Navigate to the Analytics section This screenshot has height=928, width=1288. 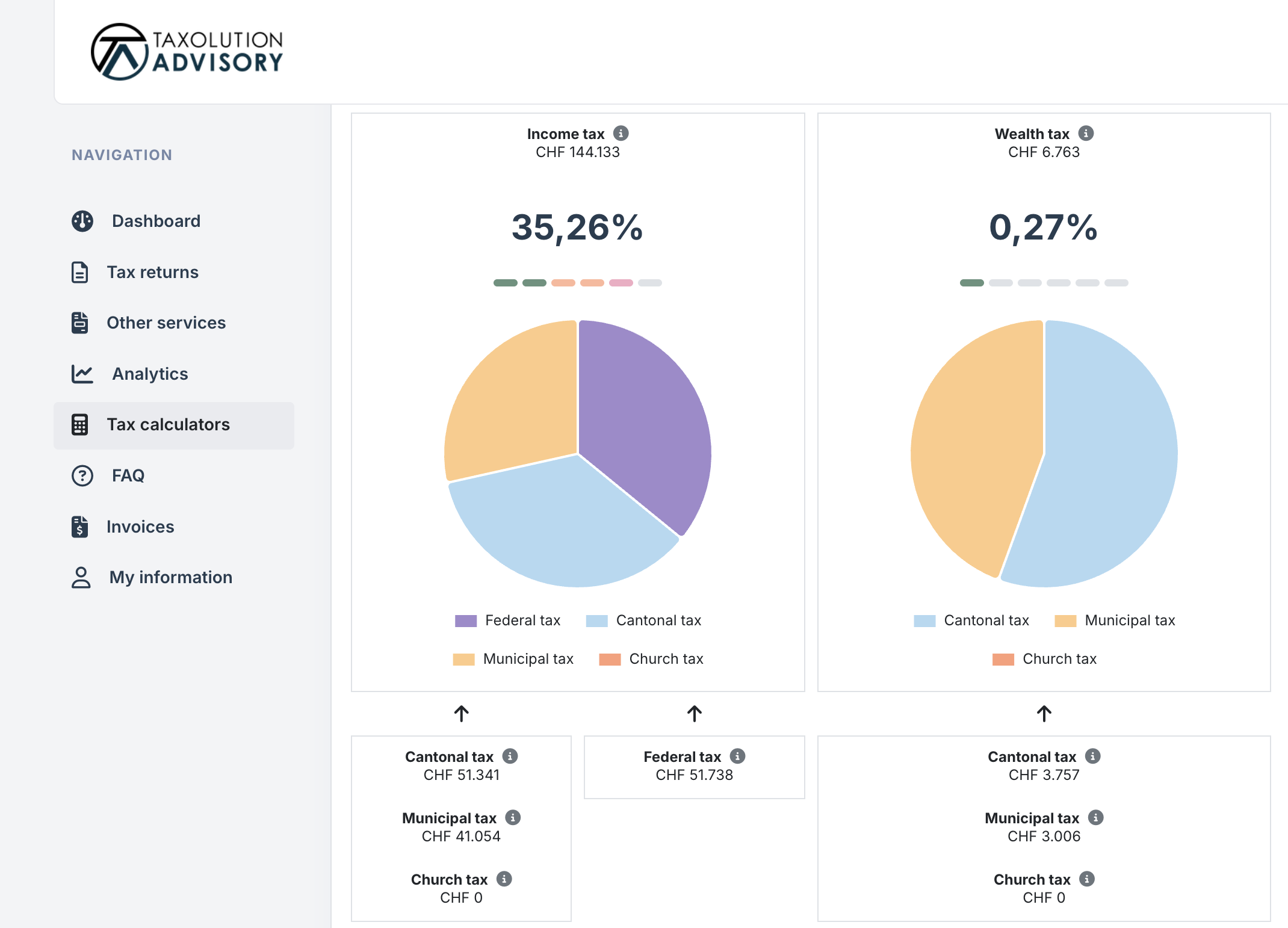[x=149, y=374]
